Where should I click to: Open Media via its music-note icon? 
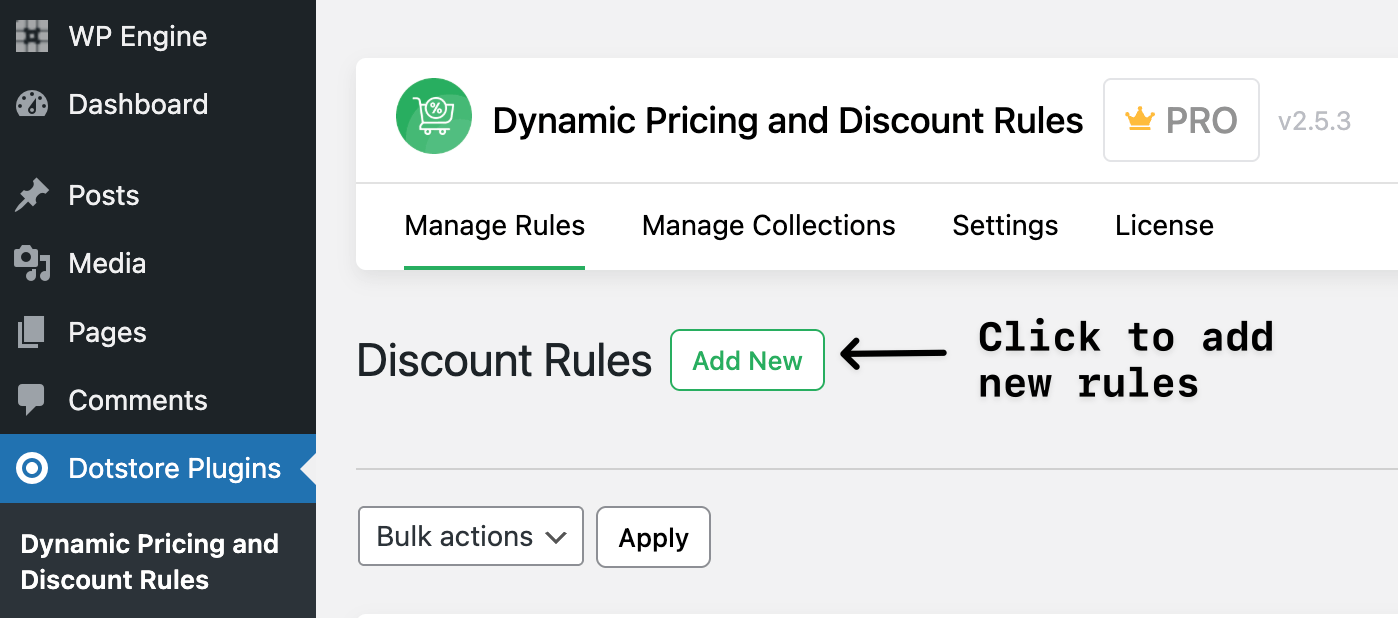31,263
